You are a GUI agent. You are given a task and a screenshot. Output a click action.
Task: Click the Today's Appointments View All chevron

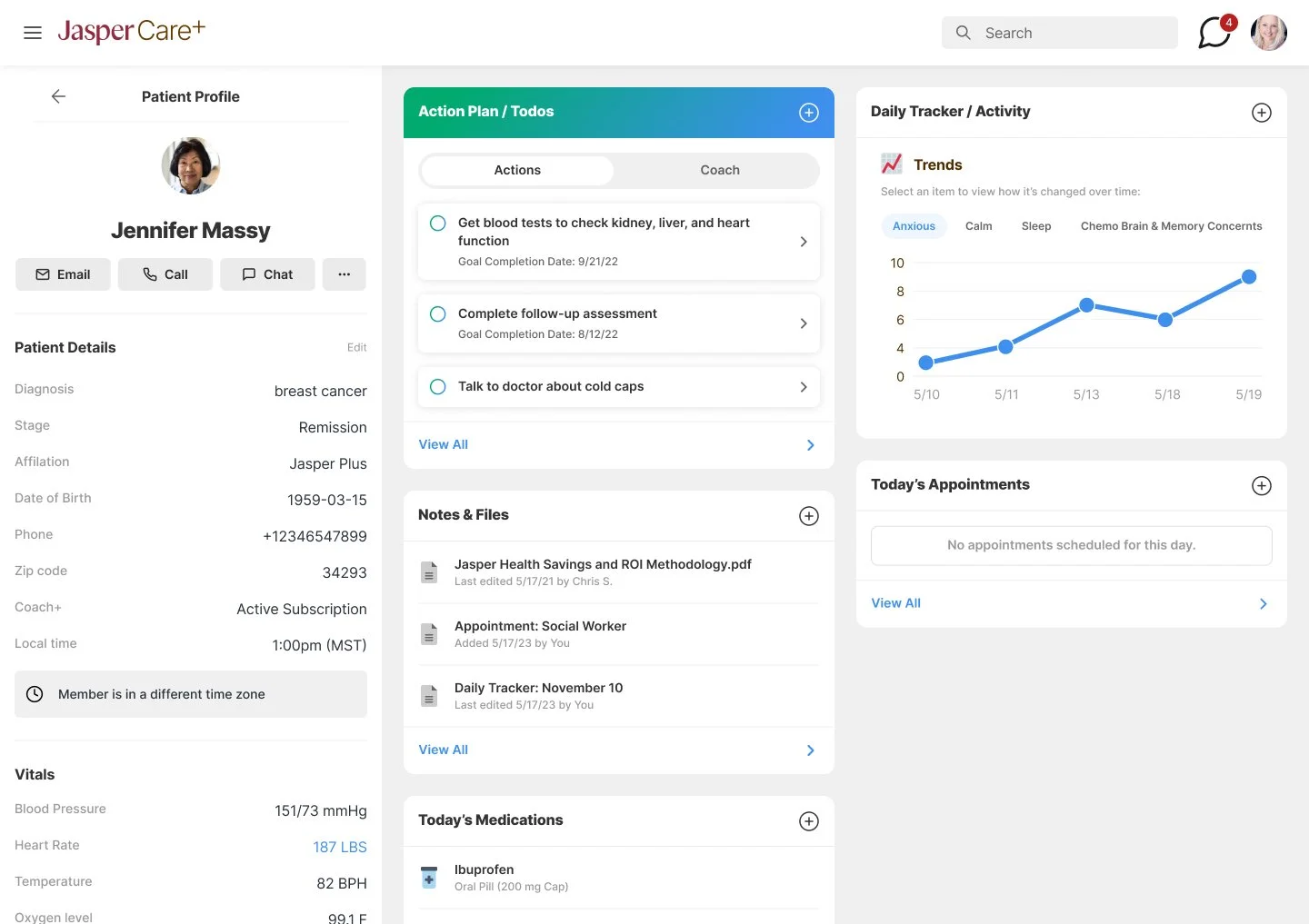click(1264, 604)
